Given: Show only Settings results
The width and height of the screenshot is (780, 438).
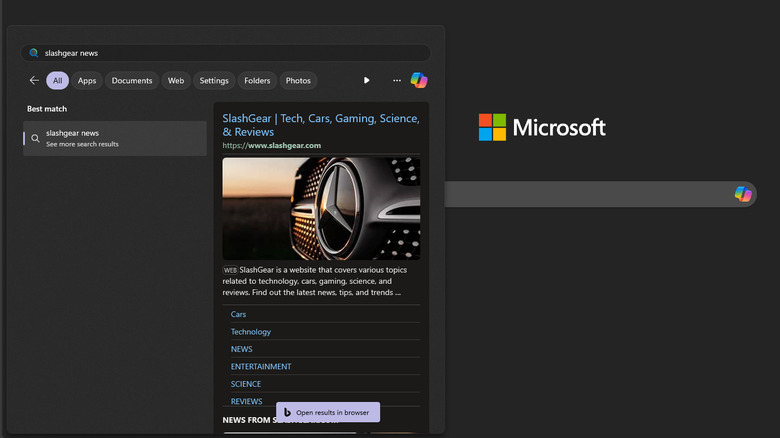Looking at the screenshot, I should pos(214,81).
